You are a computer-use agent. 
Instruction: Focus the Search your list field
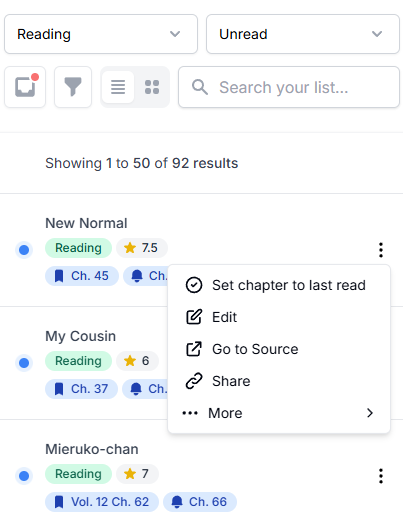pyautogui.click(x=289, y=87)
